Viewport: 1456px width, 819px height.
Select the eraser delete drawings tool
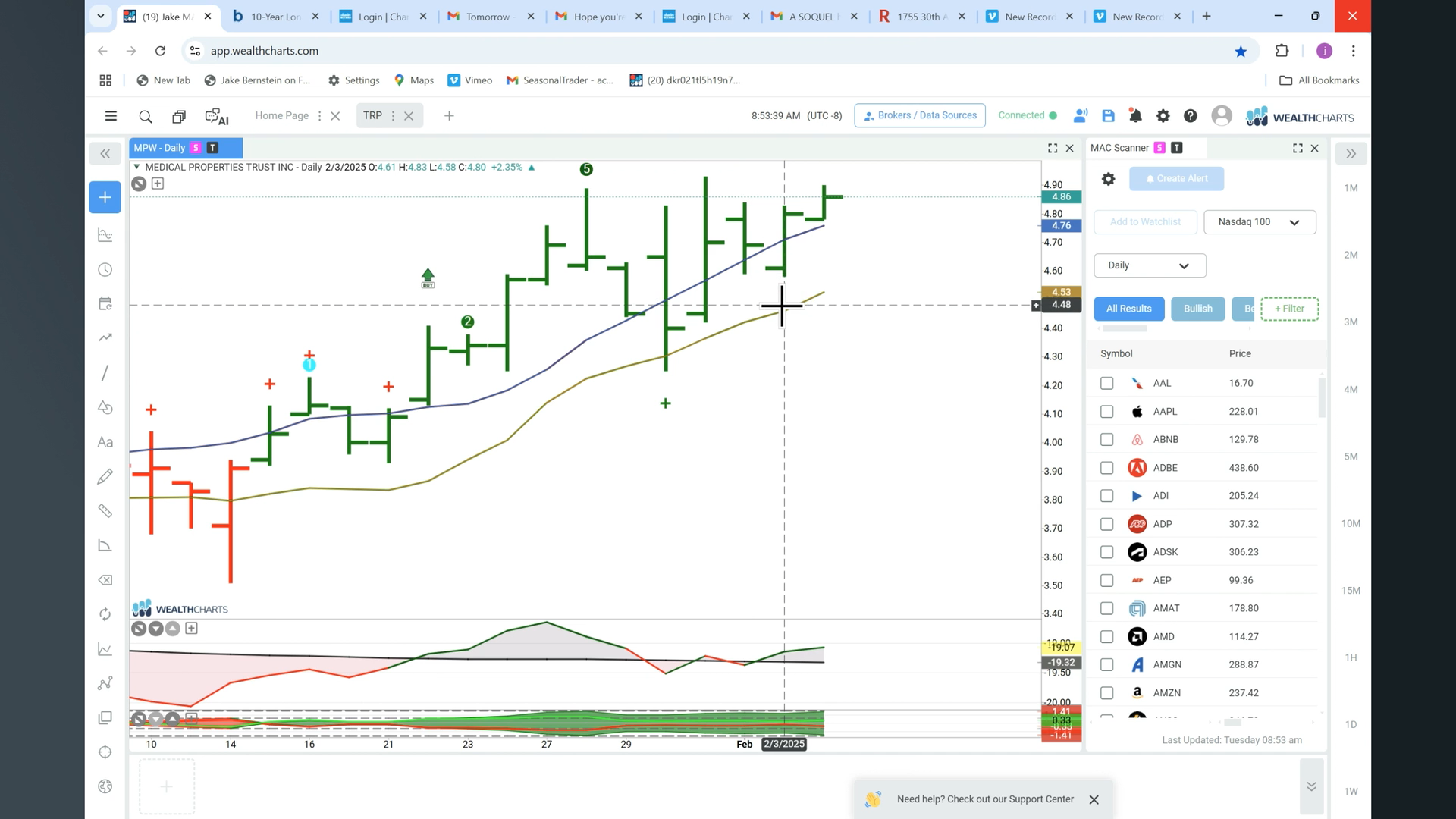[x=105, y=580]
